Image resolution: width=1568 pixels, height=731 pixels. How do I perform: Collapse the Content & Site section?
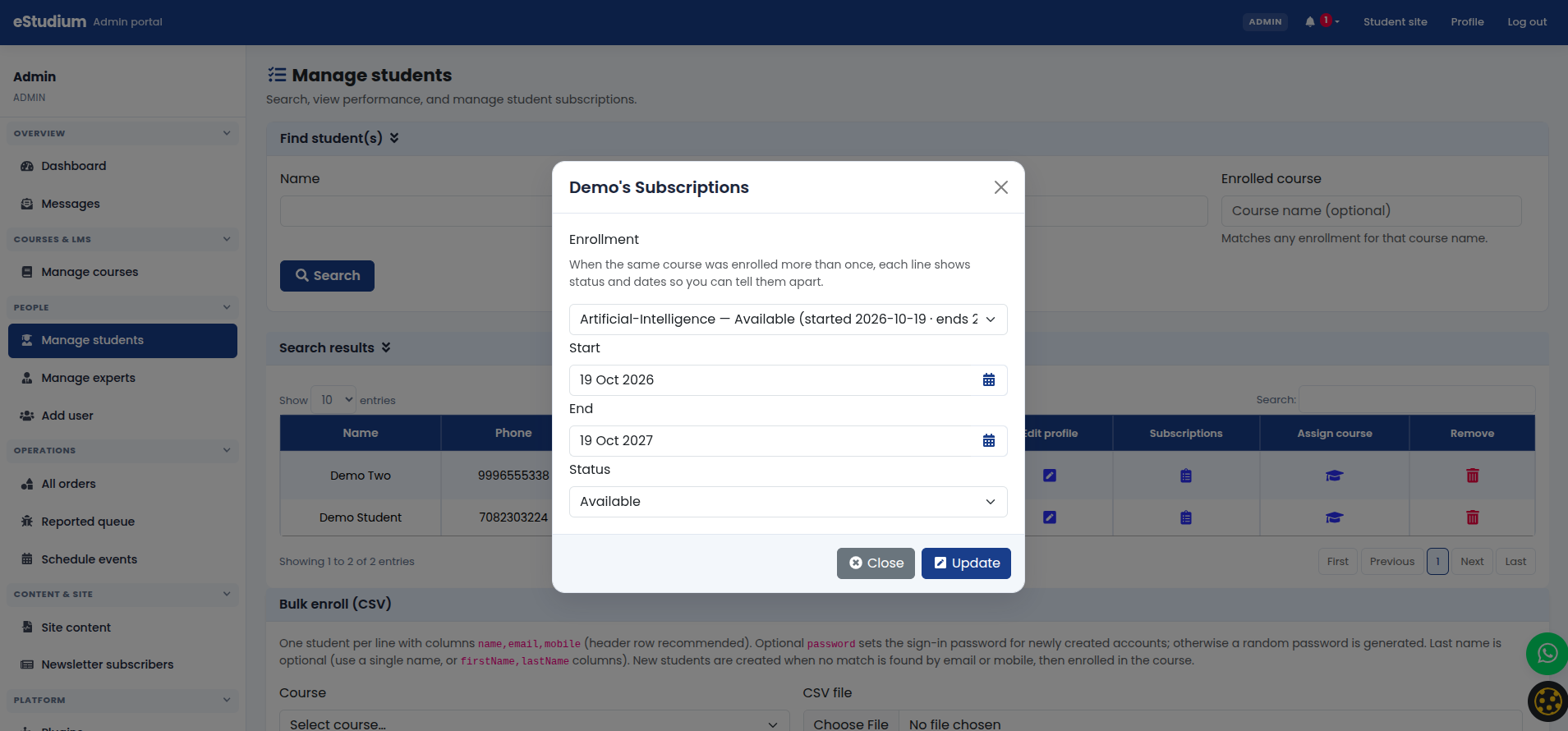click(122, 594)
